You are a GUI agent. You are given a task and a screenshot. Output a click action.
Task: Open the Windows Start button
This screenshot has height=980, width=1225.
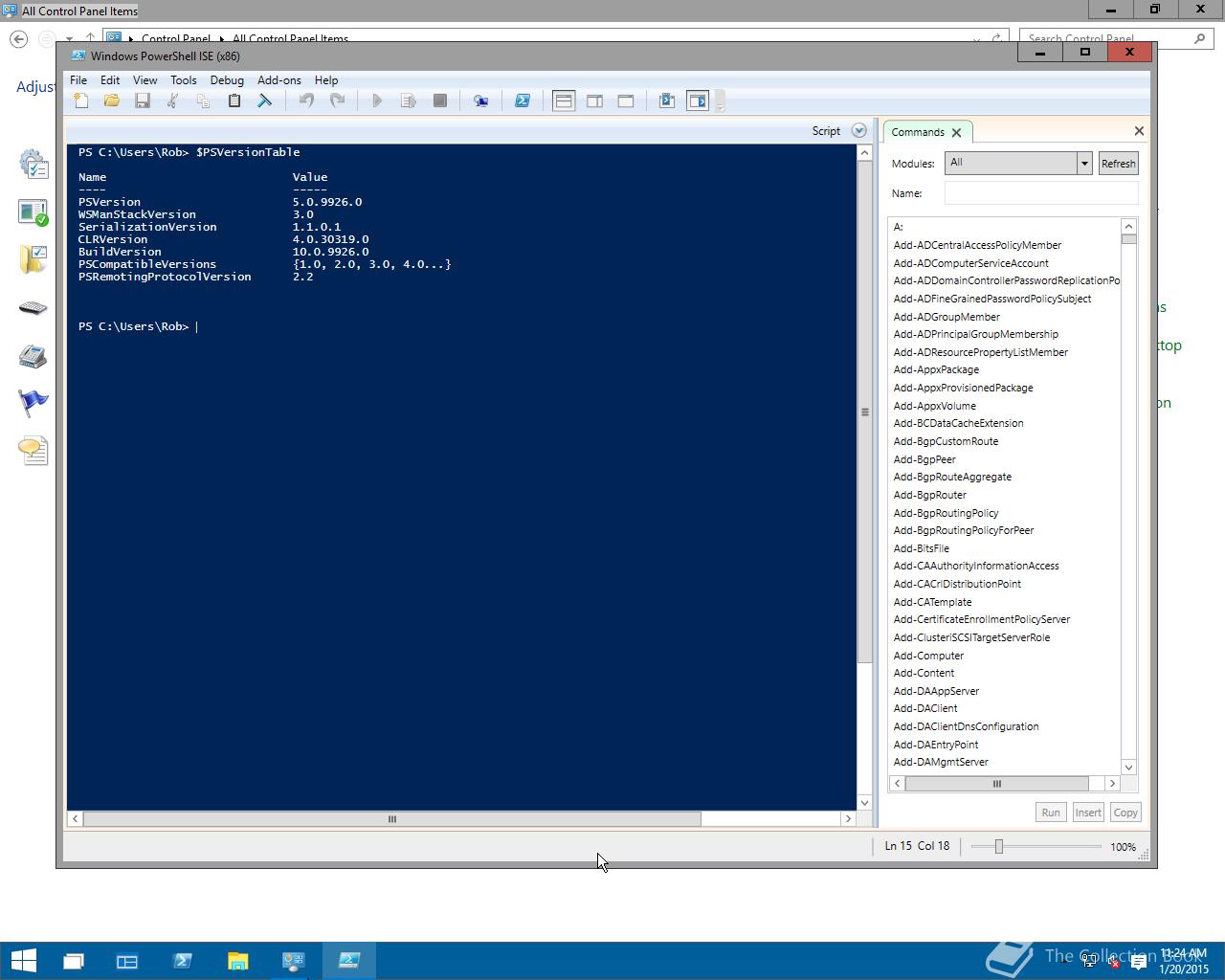tap(23, 960)
